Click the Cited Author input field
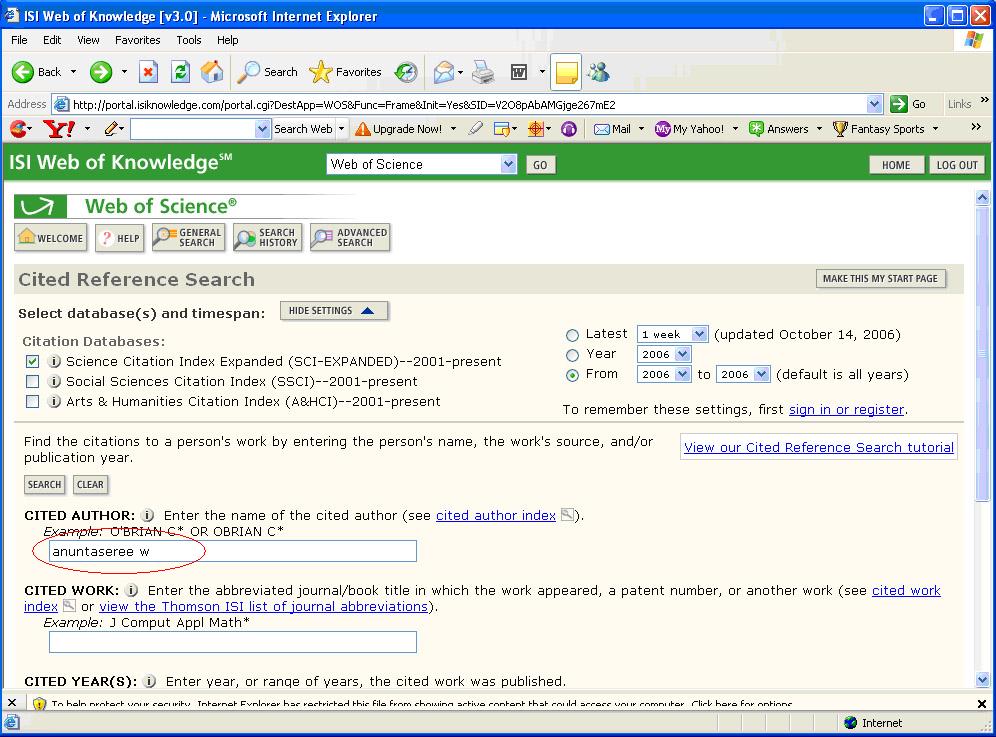Screen dimensions: 996x737 pyautogui.click(x=233, y=551)
